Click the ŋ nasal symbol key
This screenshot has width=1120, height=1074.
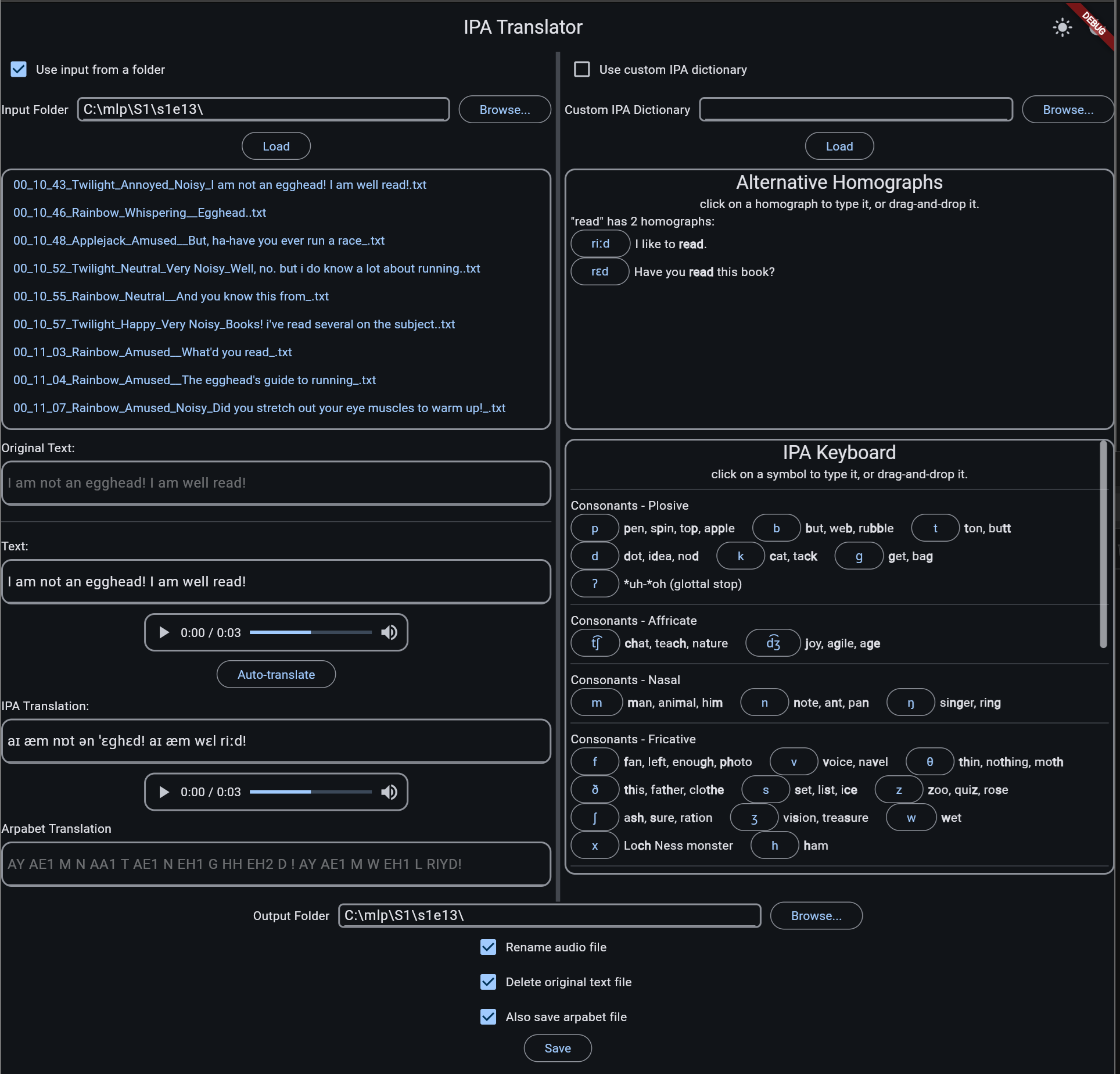point(910,703)
